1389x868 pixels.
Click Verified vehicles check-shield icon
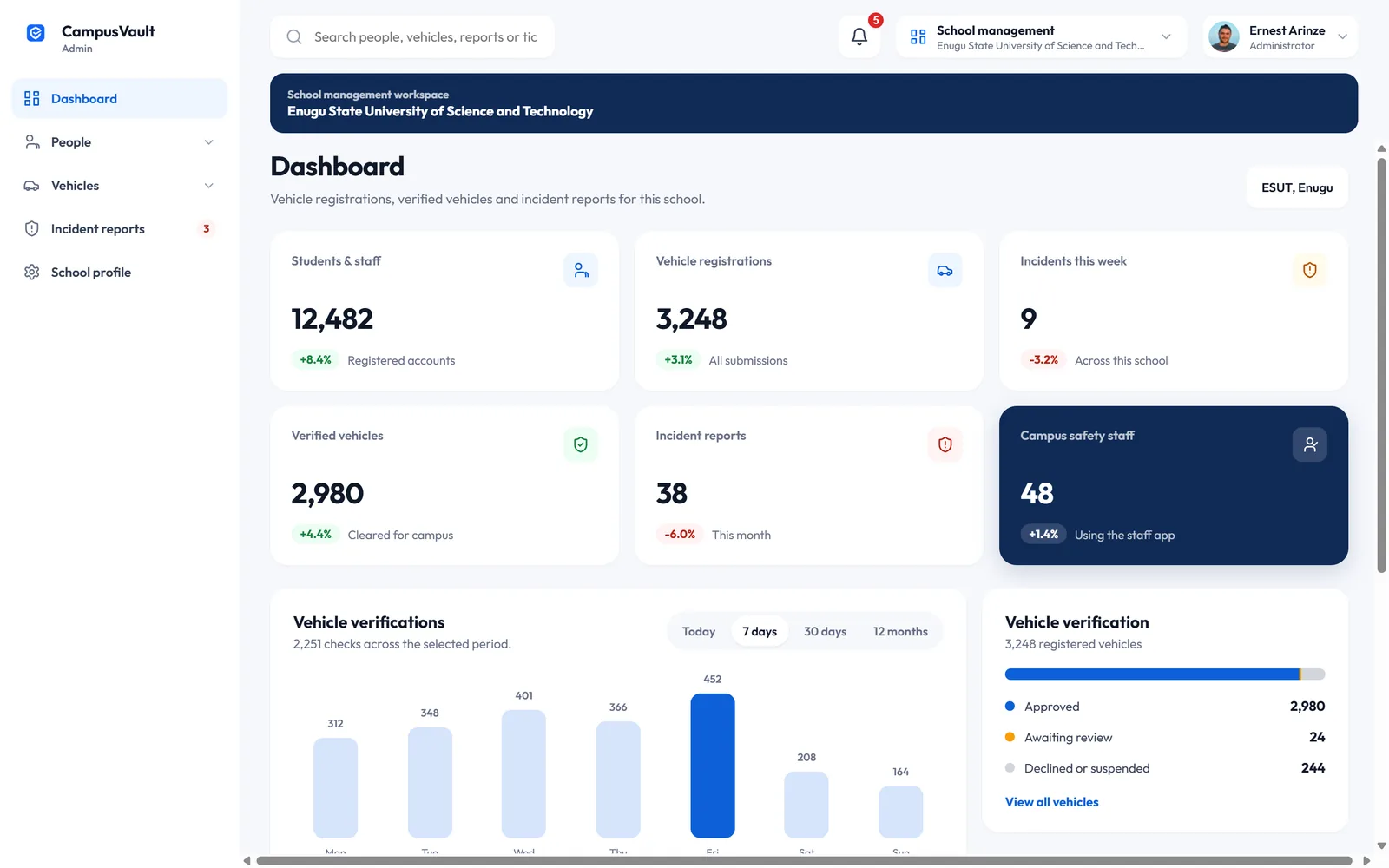click(581, 444)
